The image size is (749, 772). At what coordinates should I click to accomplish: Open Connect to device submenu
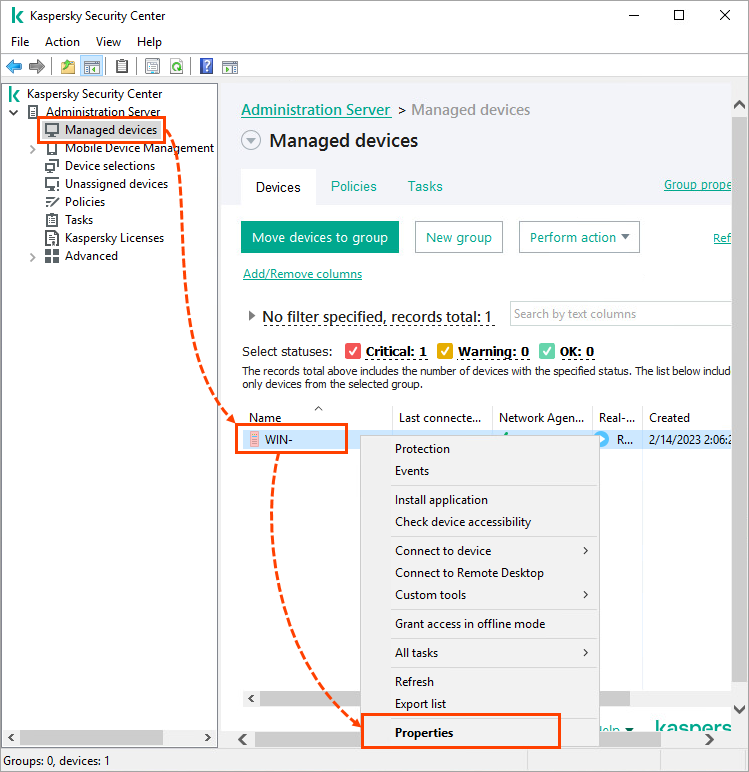[494, 551]
